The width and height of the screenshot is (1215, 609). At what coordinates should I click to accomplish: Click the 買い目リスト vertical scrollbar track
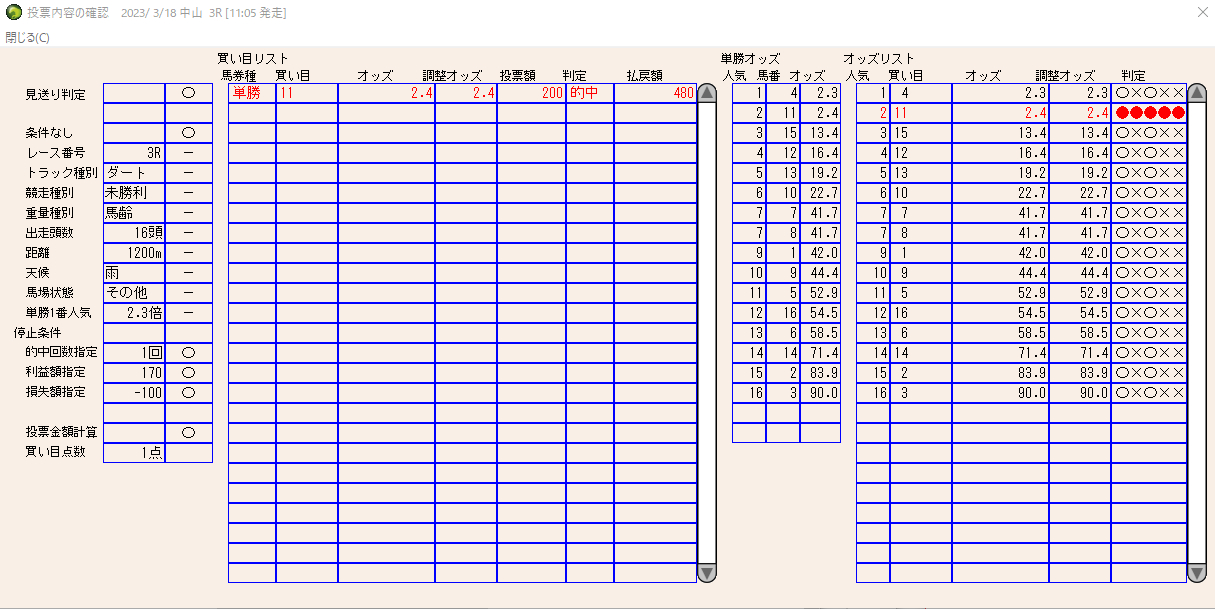click(707, 333)
